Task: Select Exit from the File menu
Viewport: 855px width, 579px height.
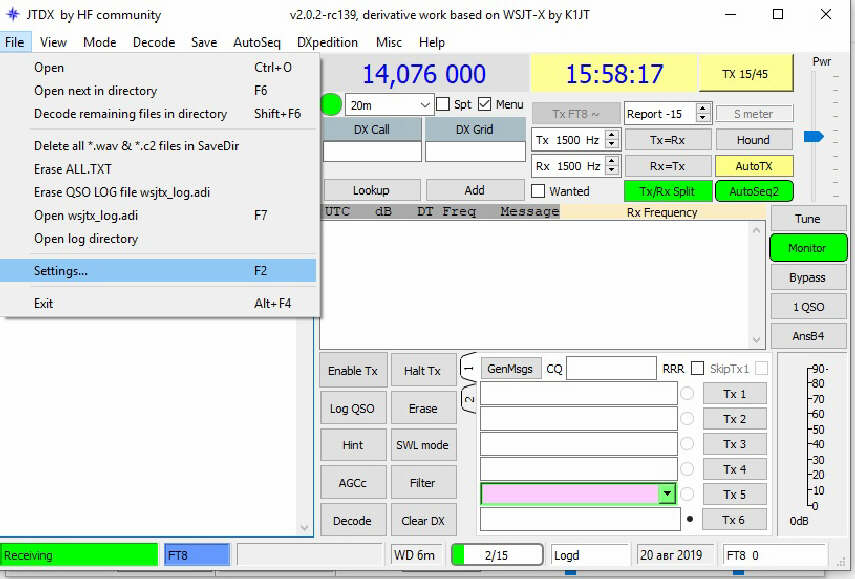Action: (x=158, y=303)
